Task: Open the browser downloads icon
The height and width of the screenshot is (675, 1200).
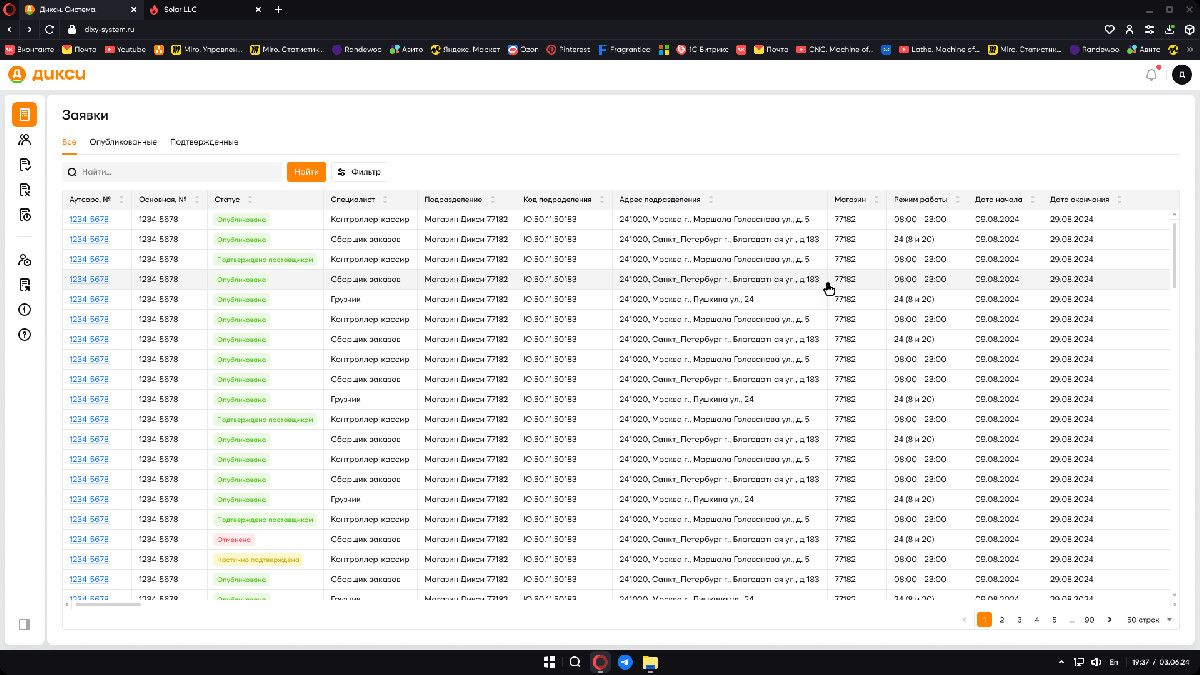Action: click(1168, 29)
